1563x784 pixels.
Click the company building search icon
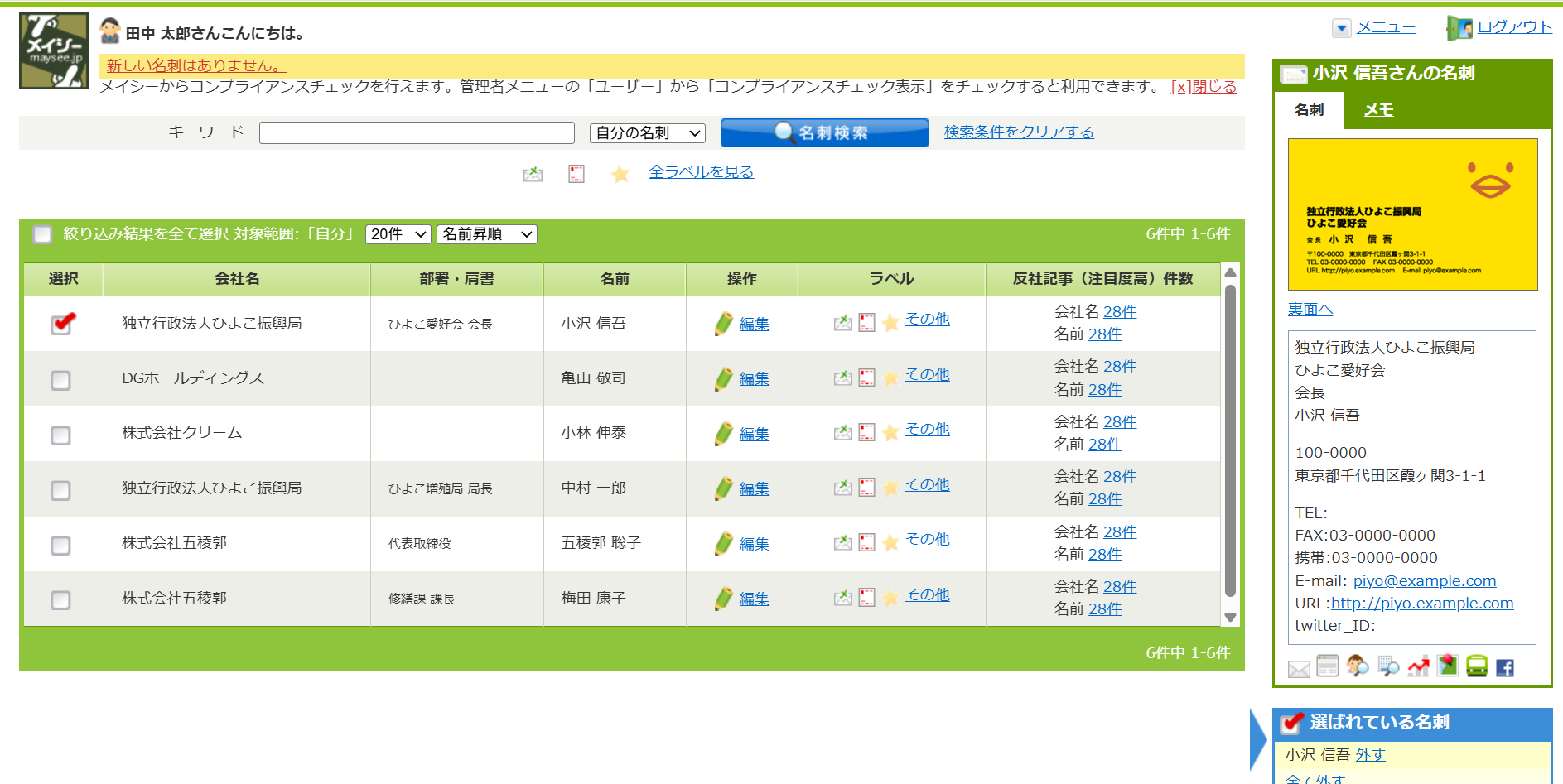[1387, 666]
